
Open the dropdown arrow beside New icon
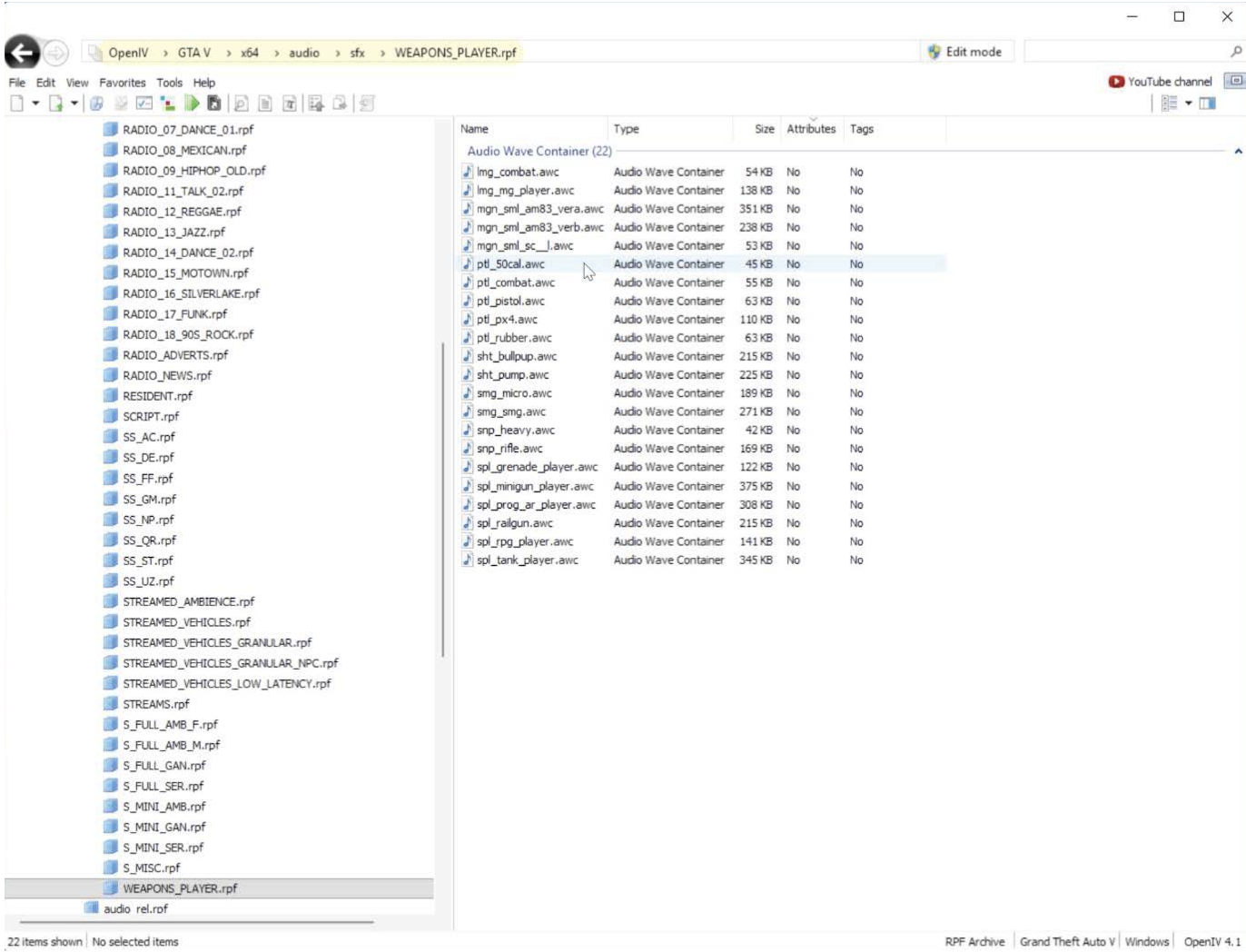[x=35, y=104]
